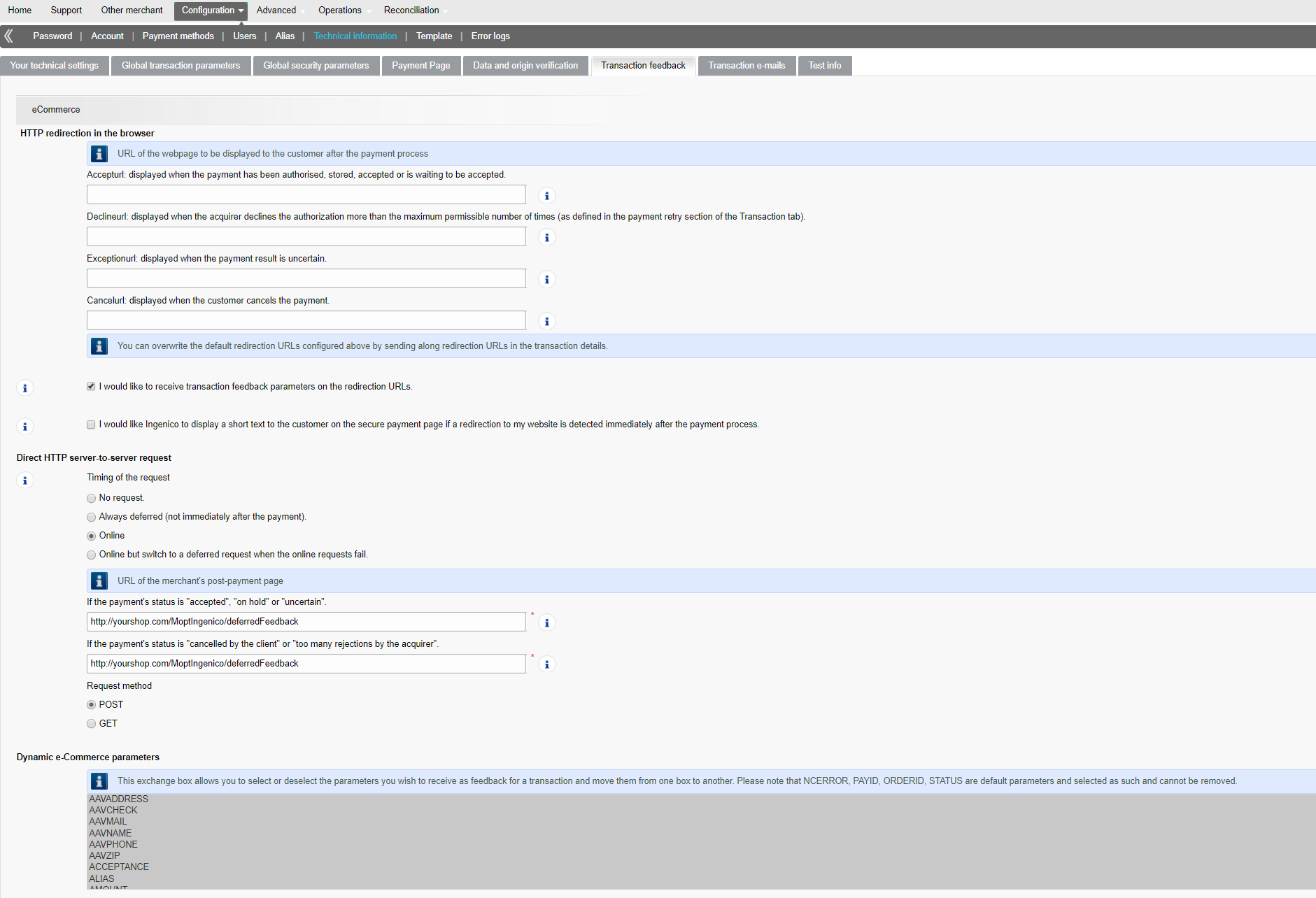
Task: Open the Configuration dropdown menu
Action: pos(211,10)
